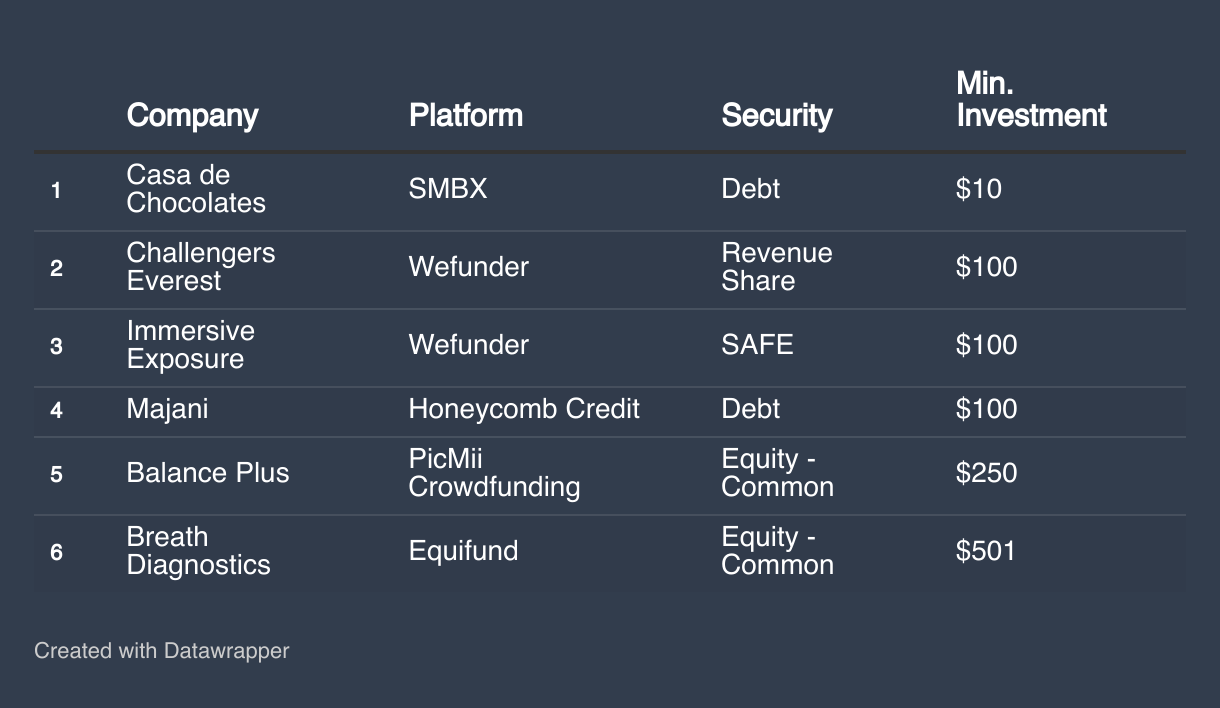Click the $10 minimum investment value
The height and width of the screenshot is (708, 1220).
coord(978,189)
